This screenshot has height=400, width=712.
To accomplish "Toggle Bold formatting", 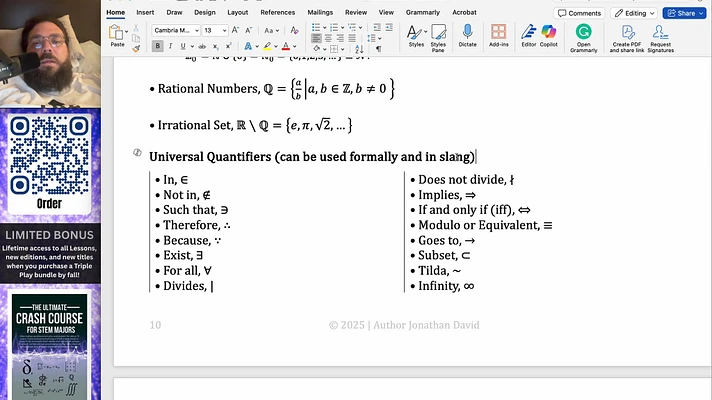I will pos(158,46).
